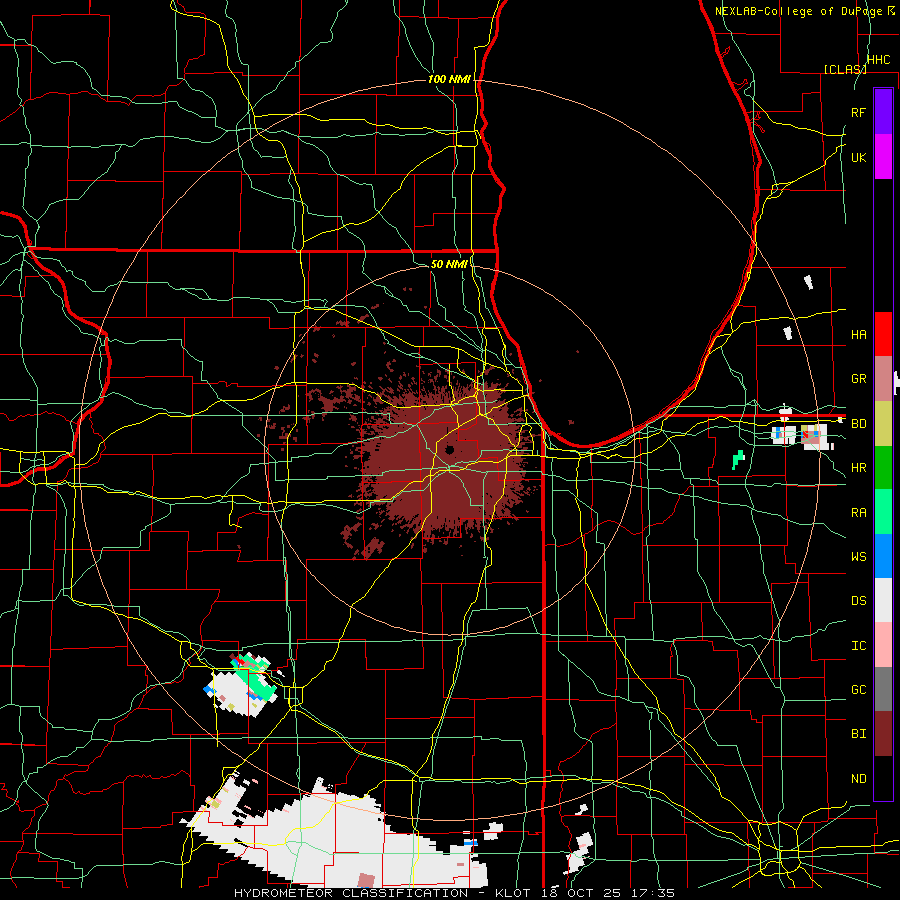Click the light pink IC legend swatch
This screenshot has height=900, width=900.
pyautogui.click(x=883, y=645)
